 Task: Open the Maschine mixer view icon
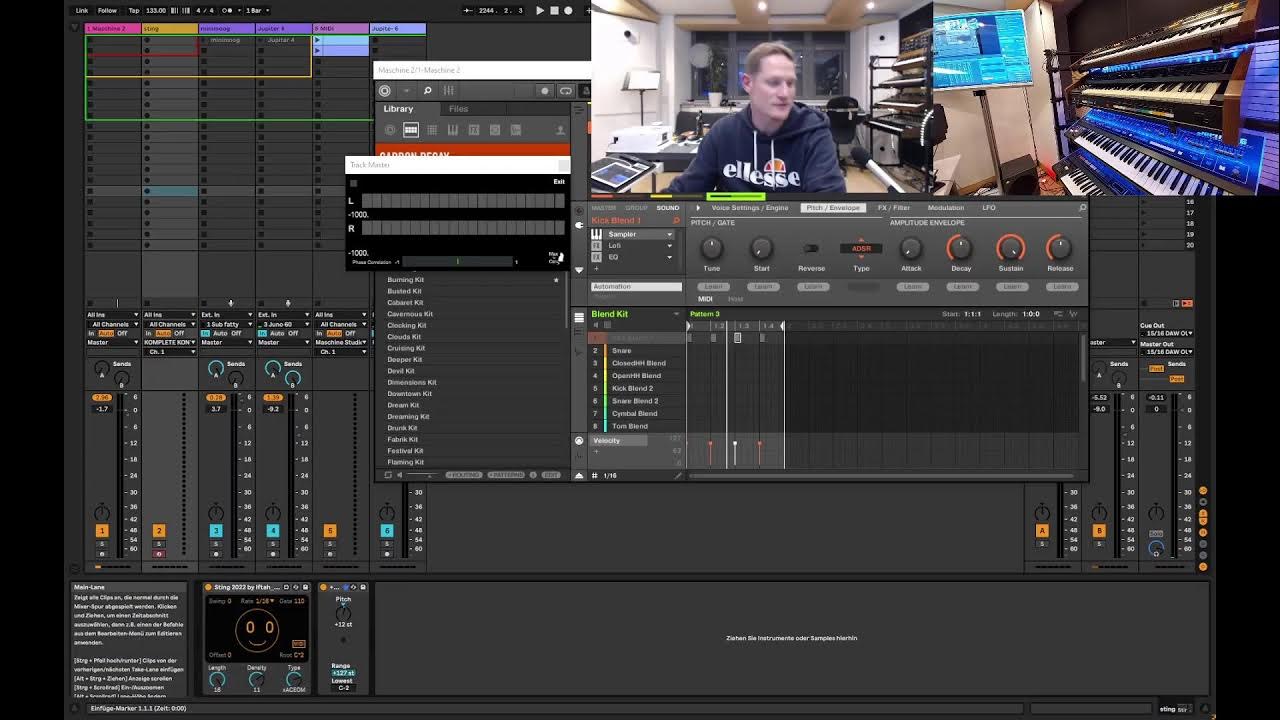click(448, 91)
